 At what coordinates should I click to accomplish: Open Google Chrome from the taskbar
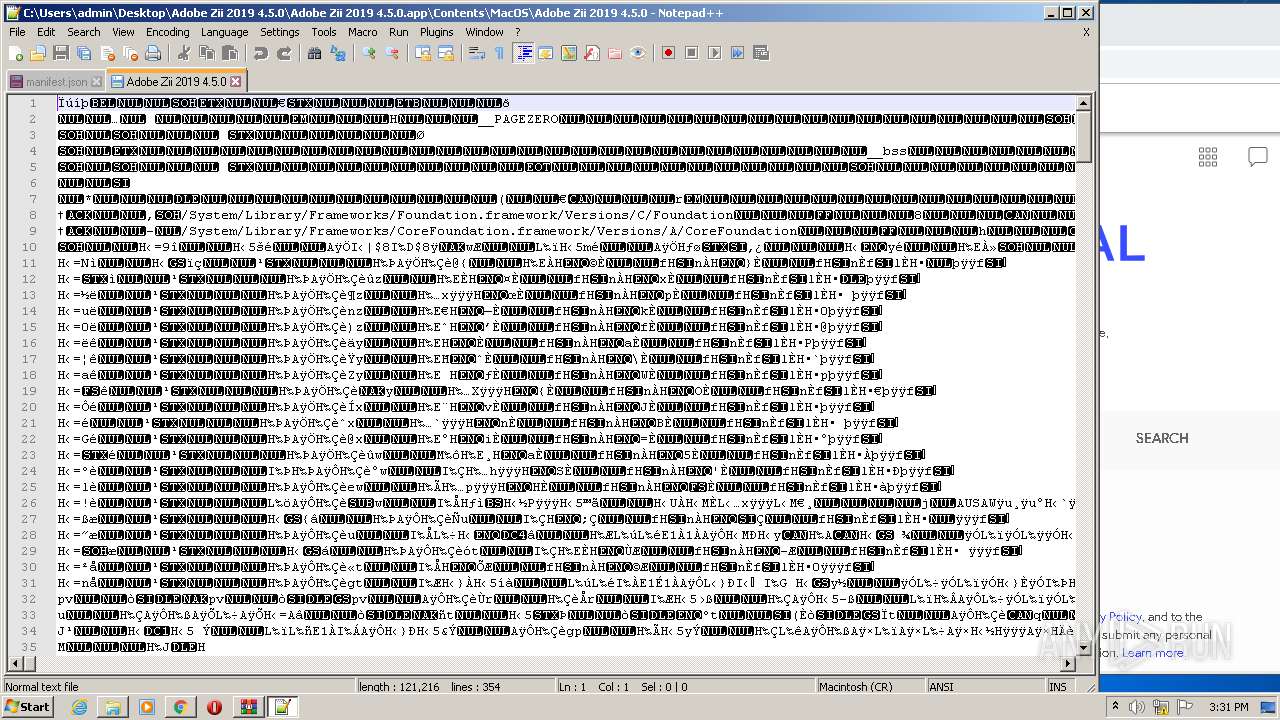180,707
